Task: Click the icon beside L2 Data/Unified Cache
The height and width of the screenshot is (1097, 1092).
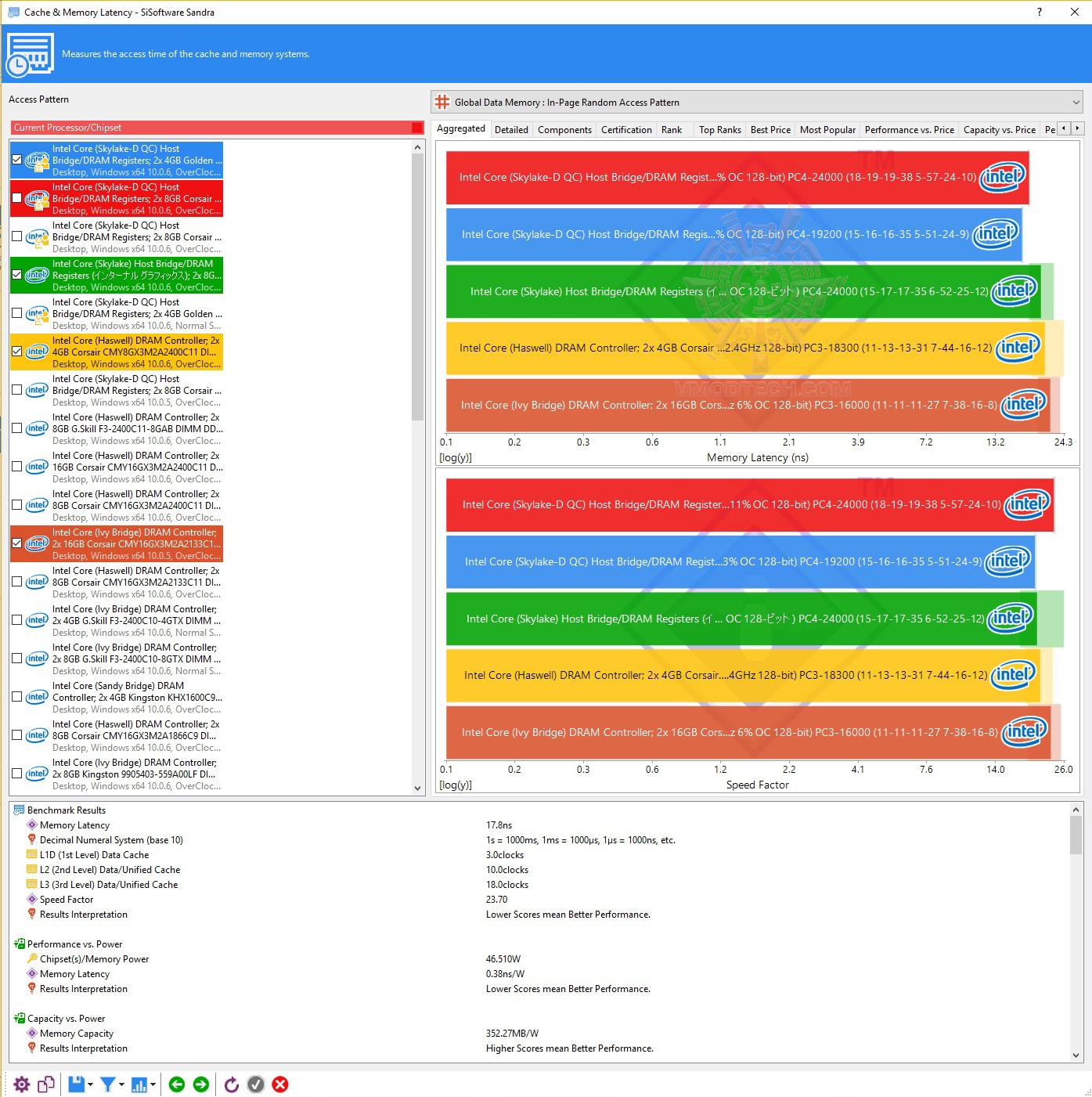Action: click(x=32, y=870)
